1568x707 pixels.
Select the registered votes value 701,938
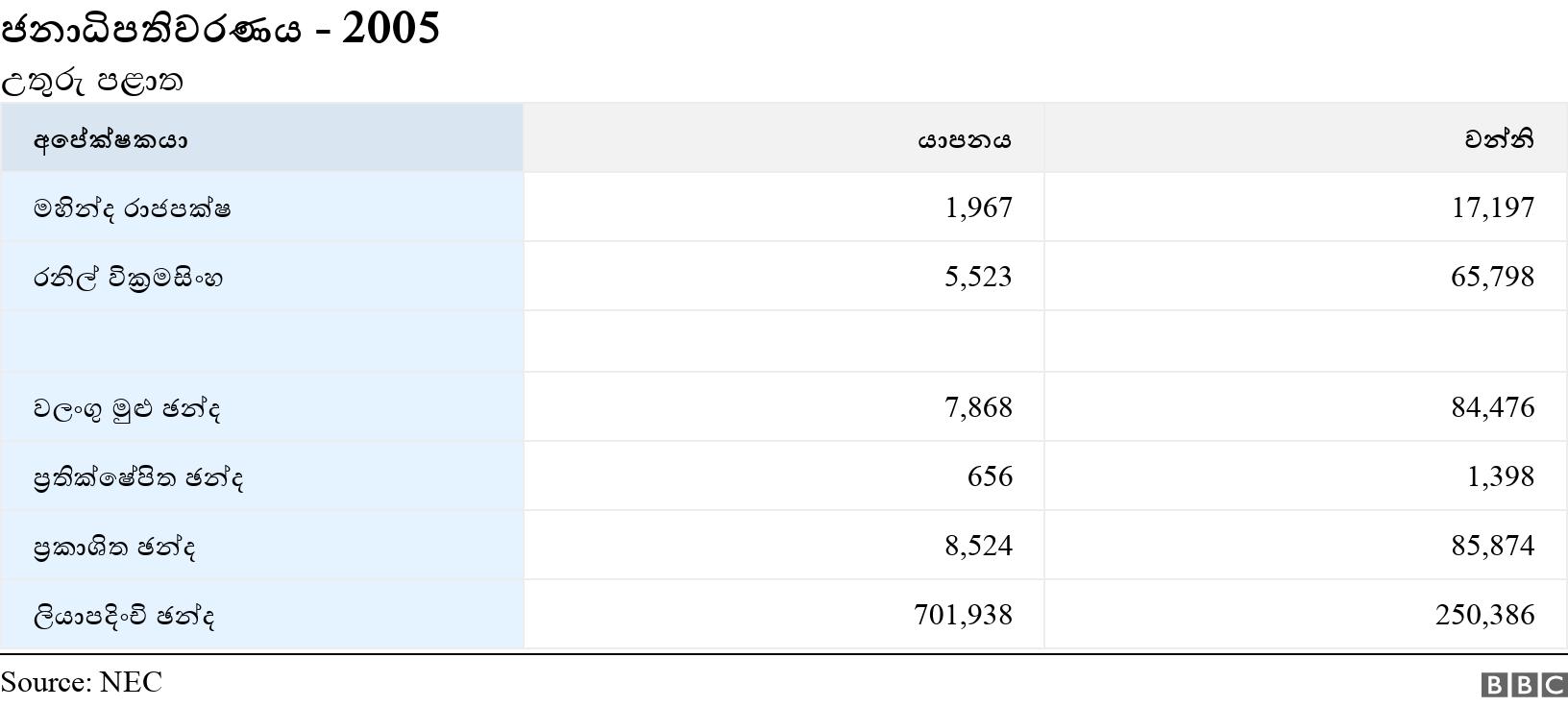963,615
